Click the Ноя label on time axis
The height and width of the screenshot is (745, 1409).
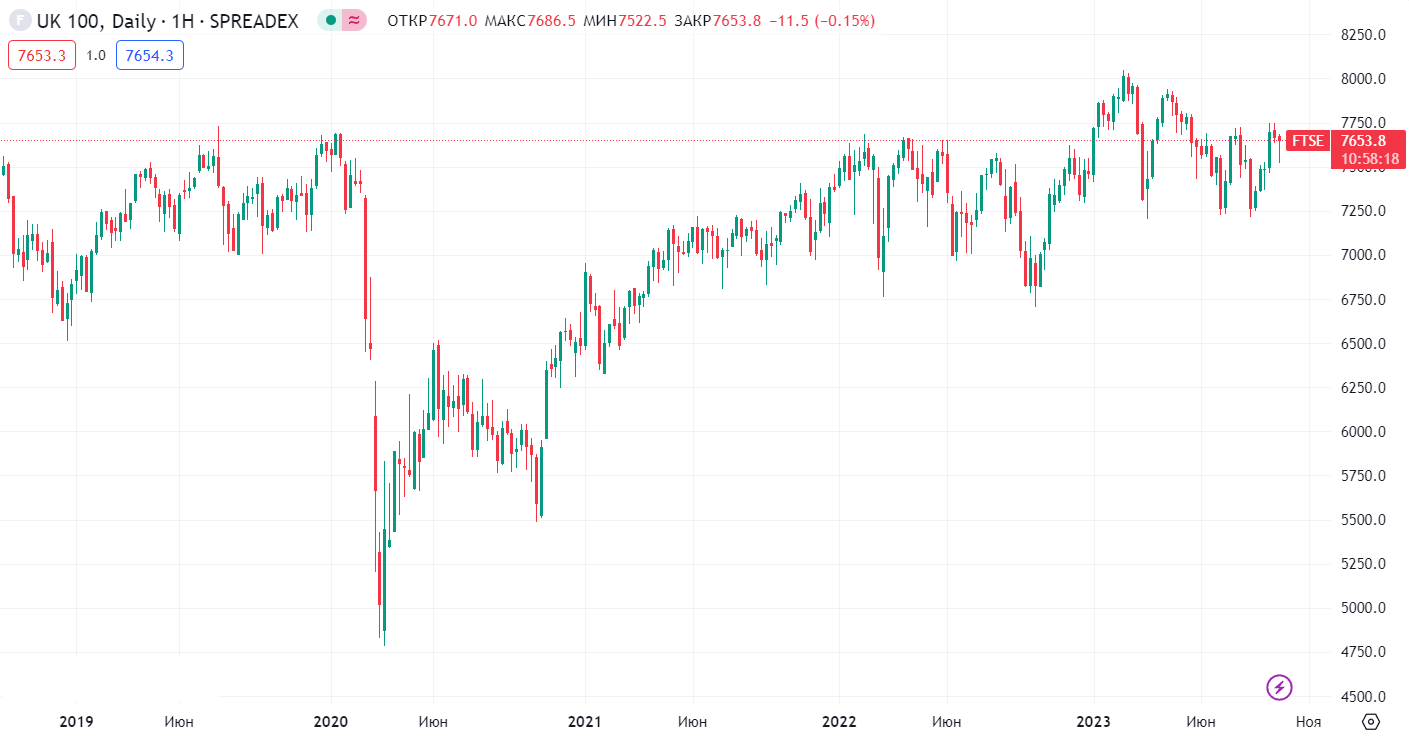[x=1308, y=721]
